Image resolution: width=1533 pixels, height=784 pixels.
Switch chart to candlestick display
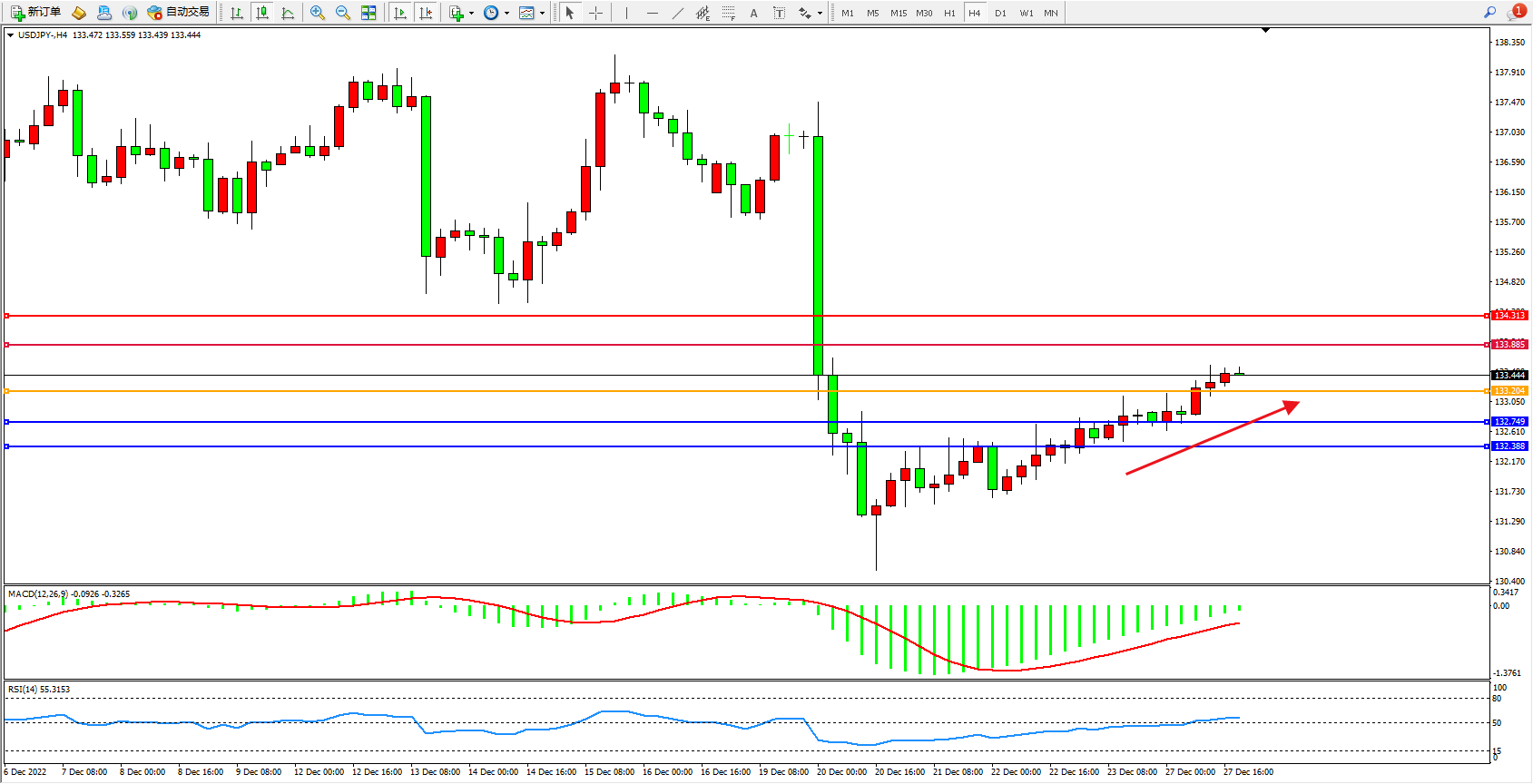[262, 13]
